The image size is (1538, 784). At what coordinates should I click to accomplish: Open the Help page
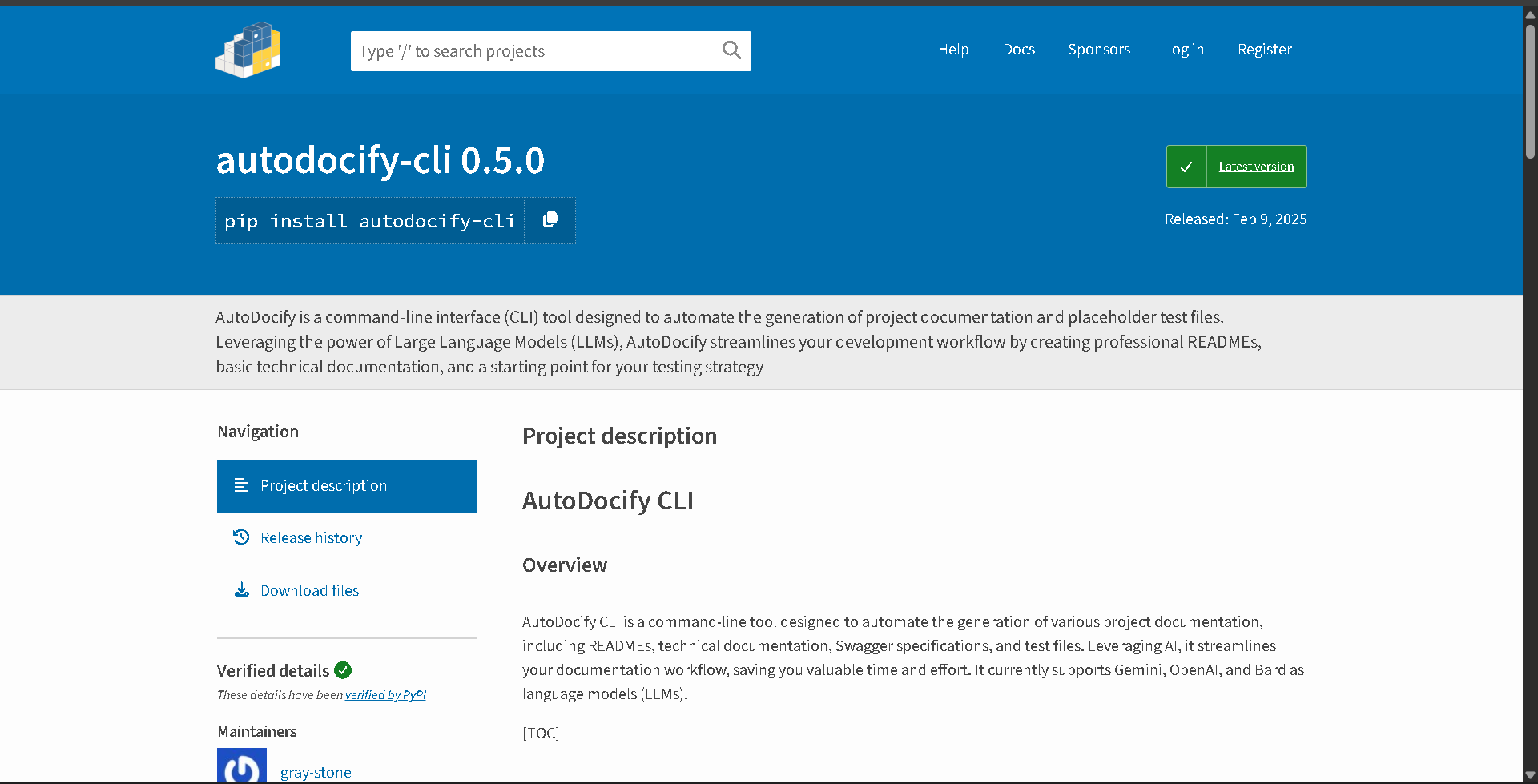click(x=953, y=50)
